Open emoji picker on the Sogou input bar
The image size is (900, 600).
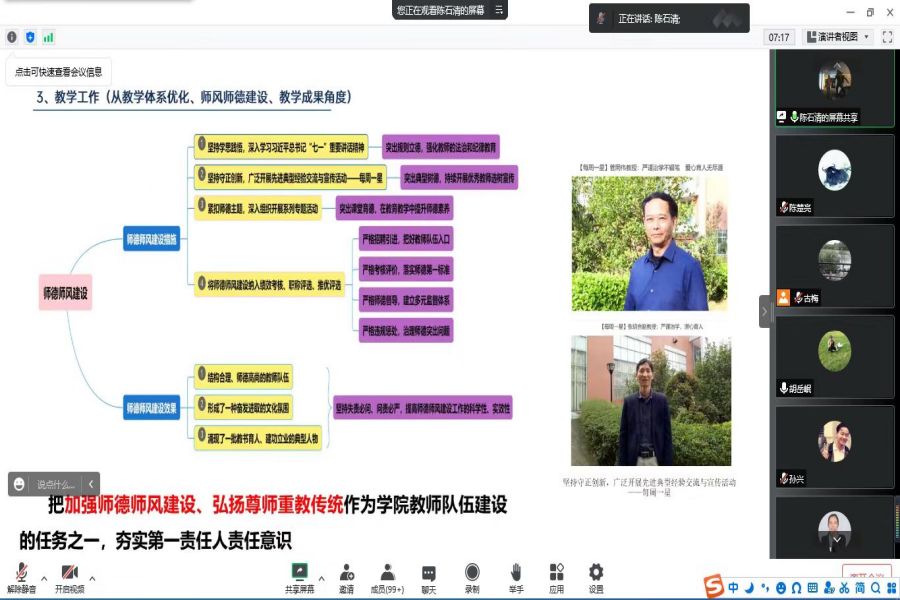click(x=781, y=586)
